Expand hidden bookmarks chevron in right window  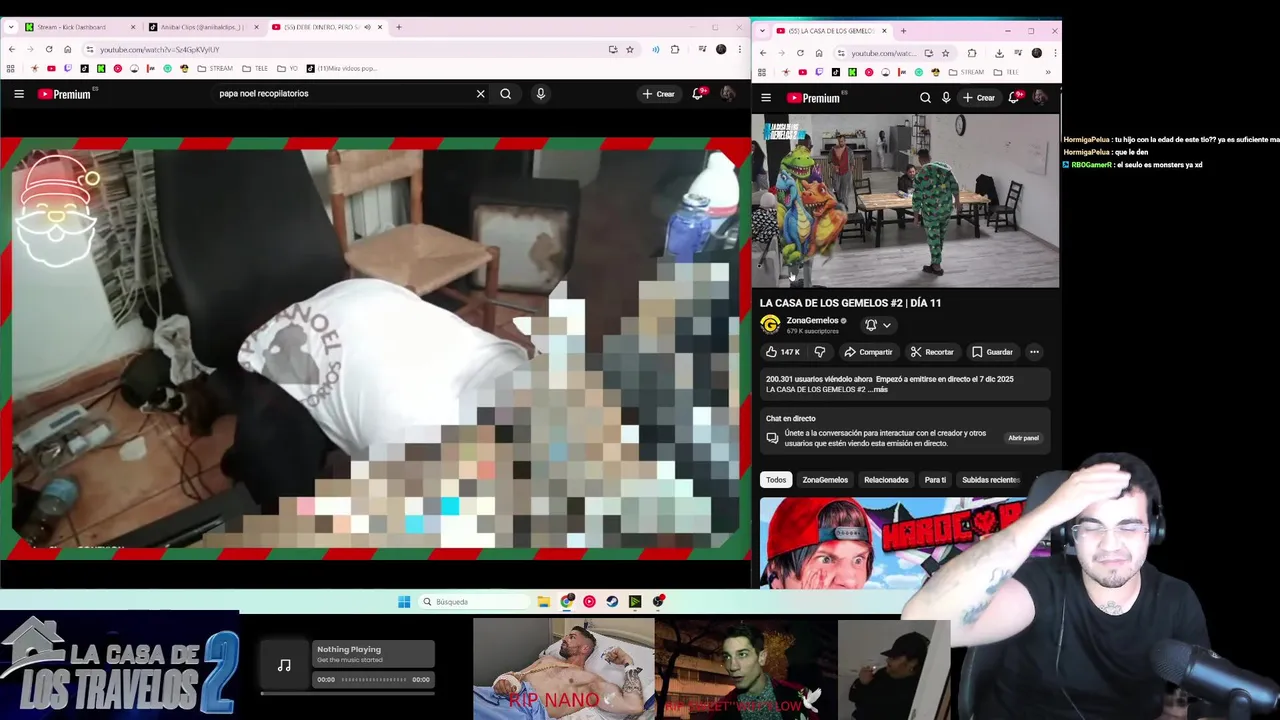(1047, 72)
